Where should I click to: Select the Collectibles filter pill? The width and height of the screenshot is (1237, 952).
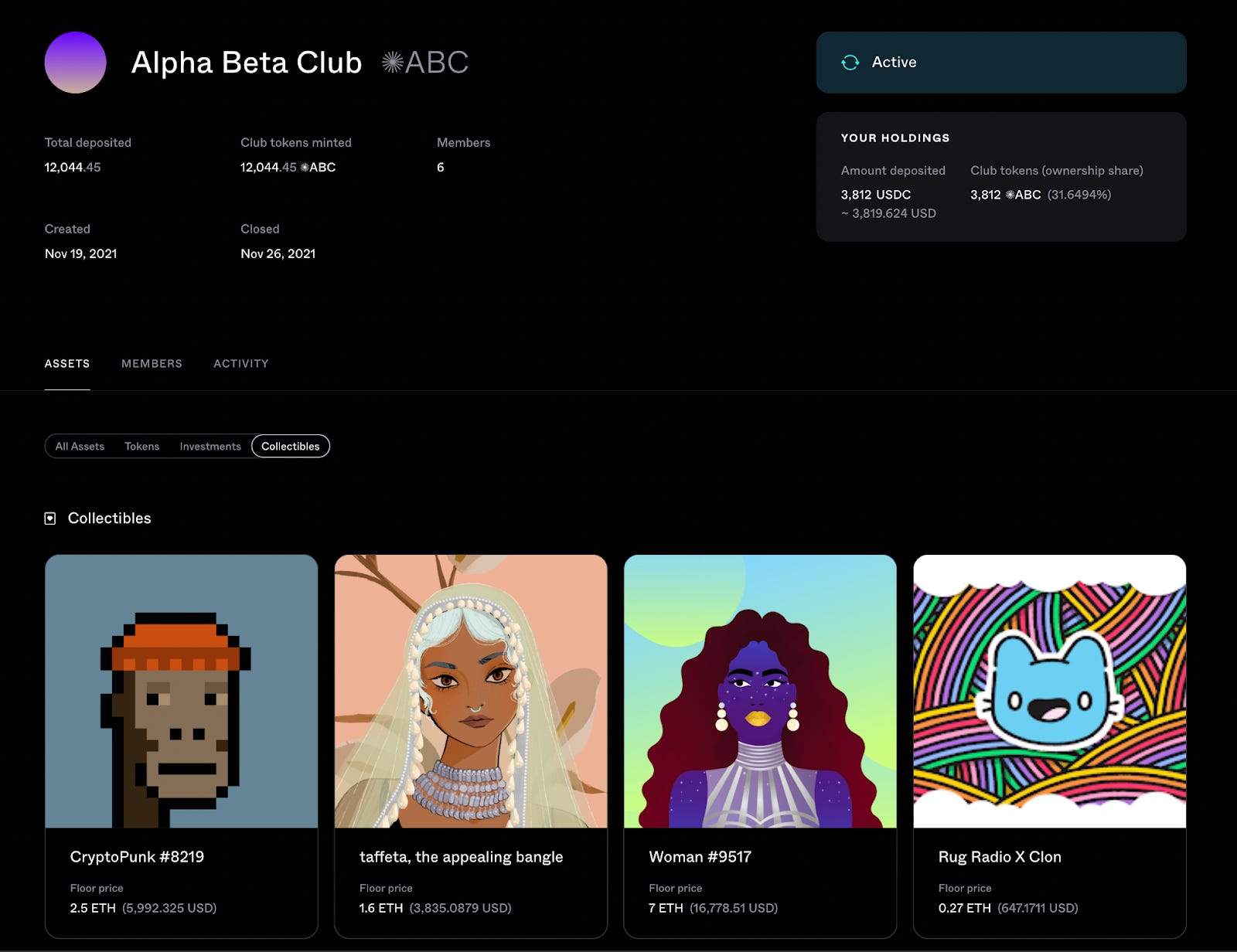291,446
